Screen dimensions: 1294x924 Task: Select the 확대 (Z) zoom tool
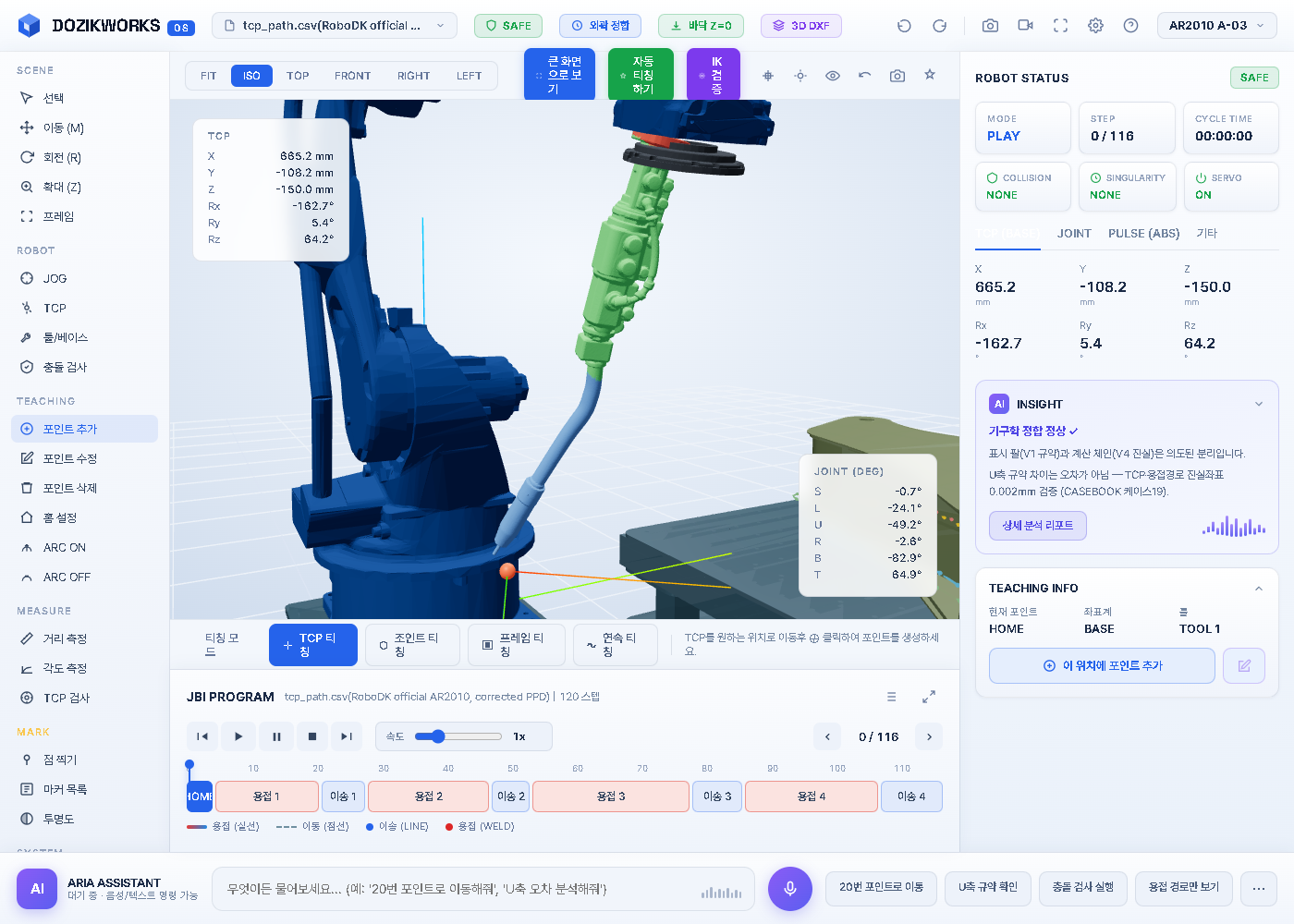pos(84,187)
